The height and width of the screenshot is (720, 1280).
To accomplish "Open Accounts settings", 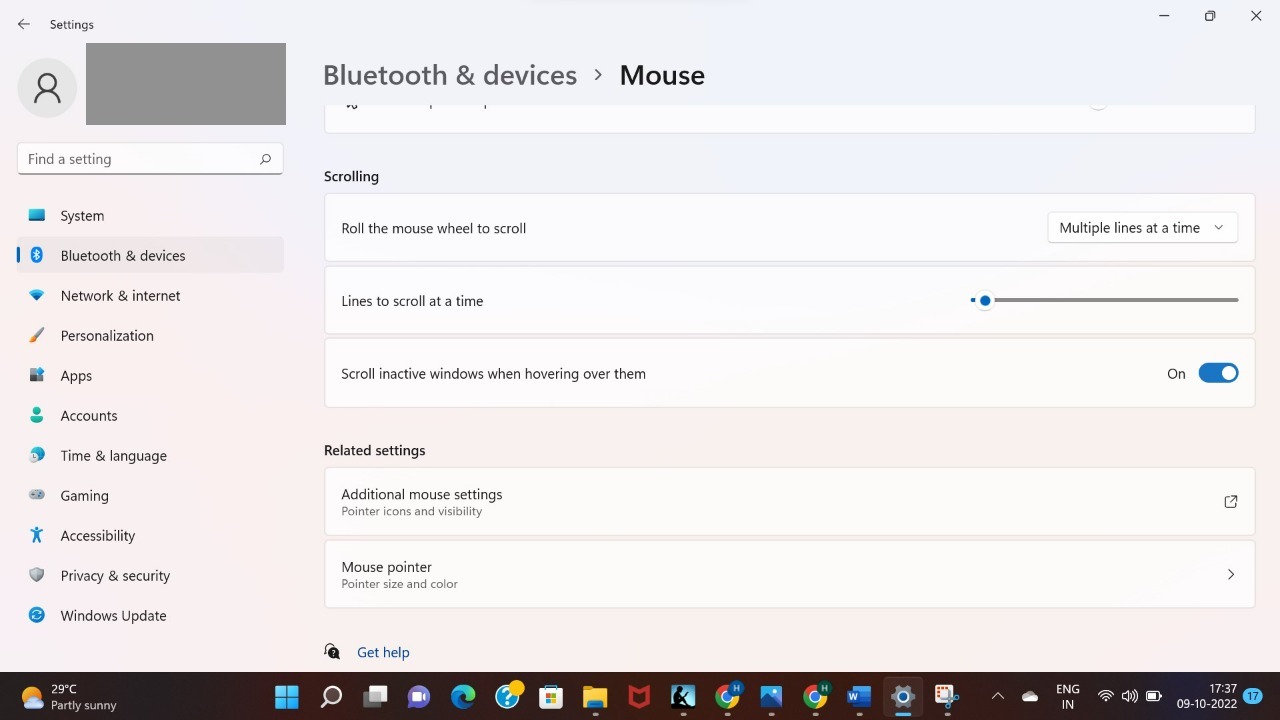I will pos(89,415).
